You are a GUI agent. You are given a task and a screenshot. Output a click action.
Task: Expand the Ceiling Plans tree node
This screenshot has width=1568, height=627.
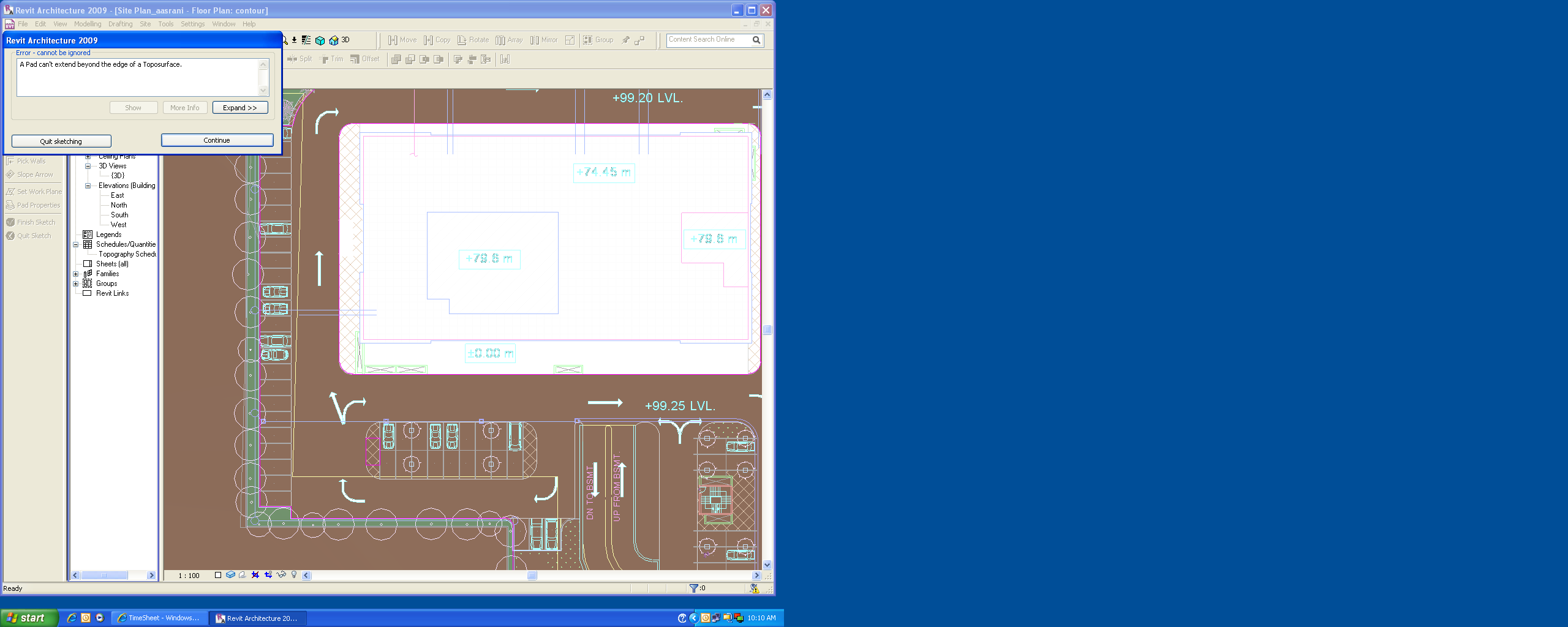88,157
